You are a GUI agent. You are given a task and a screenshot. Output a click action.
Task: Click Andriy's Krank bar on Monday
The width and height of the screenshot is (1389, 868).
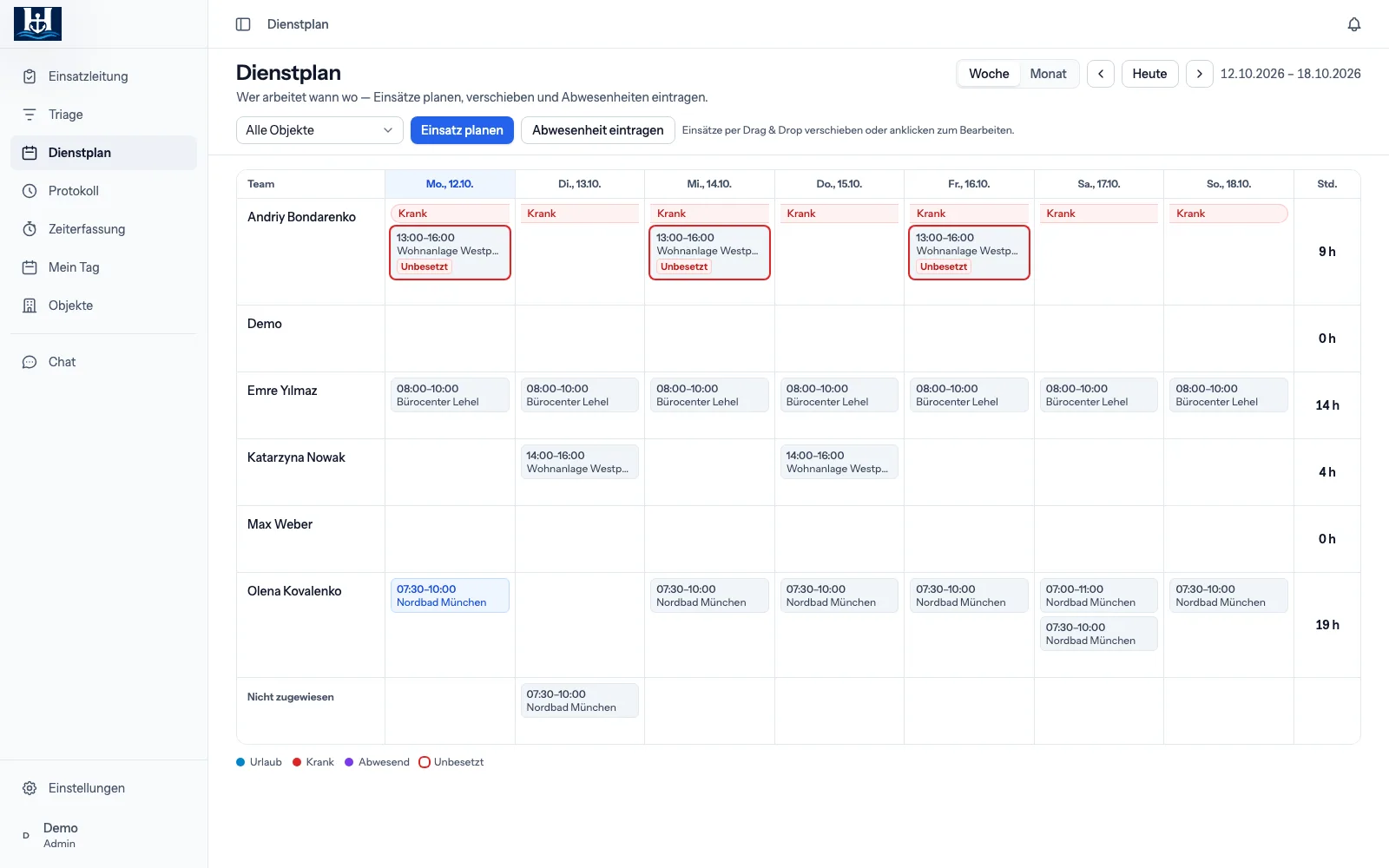point(450,214)
